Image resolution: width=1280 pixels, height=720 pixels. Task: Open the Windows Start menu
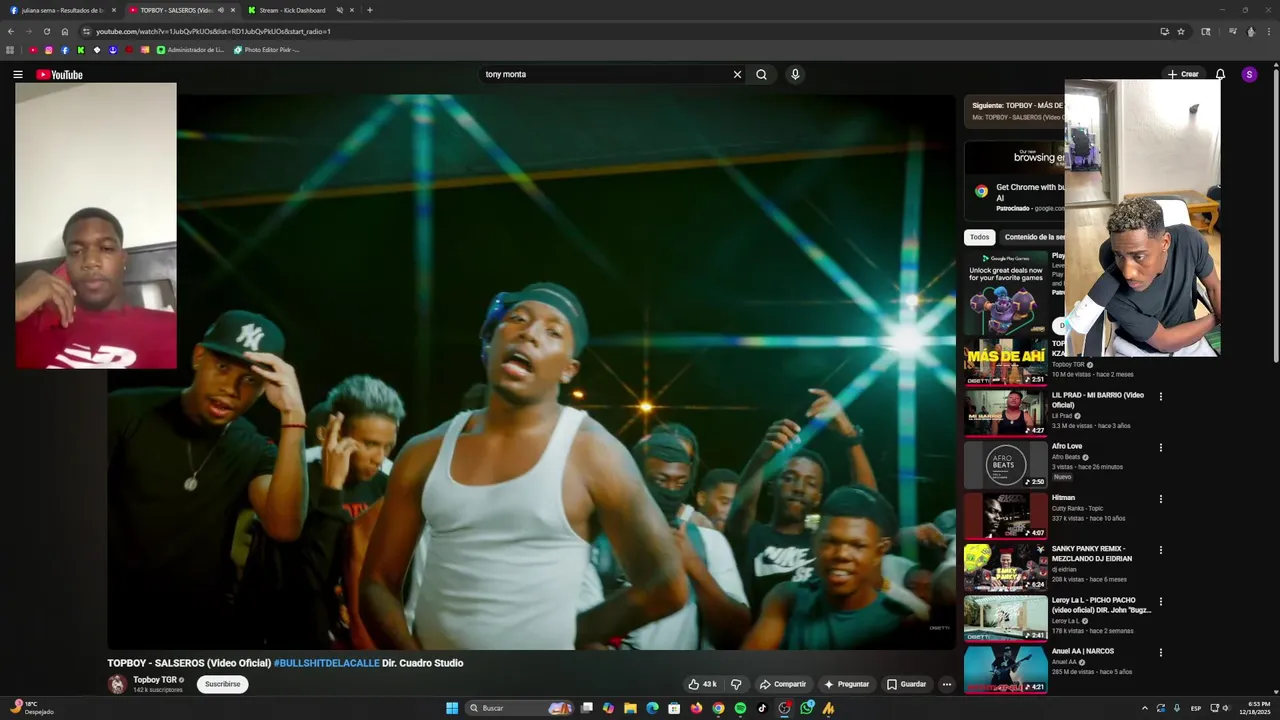[452, 708]
